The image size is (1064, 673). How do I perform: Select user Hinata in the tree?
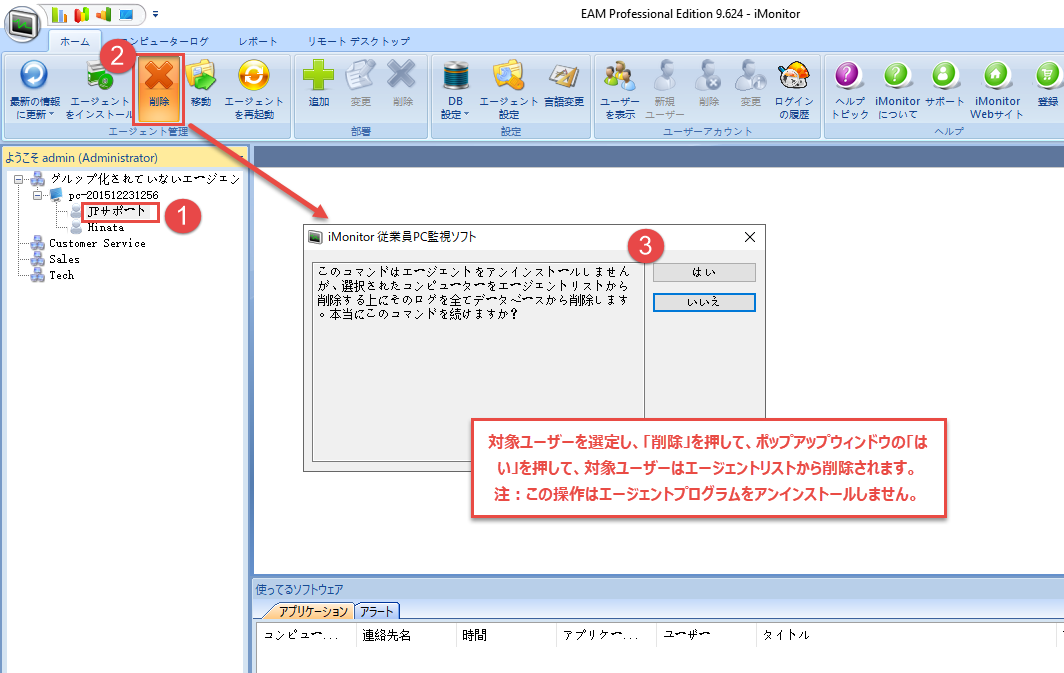(x=106, y=227)
